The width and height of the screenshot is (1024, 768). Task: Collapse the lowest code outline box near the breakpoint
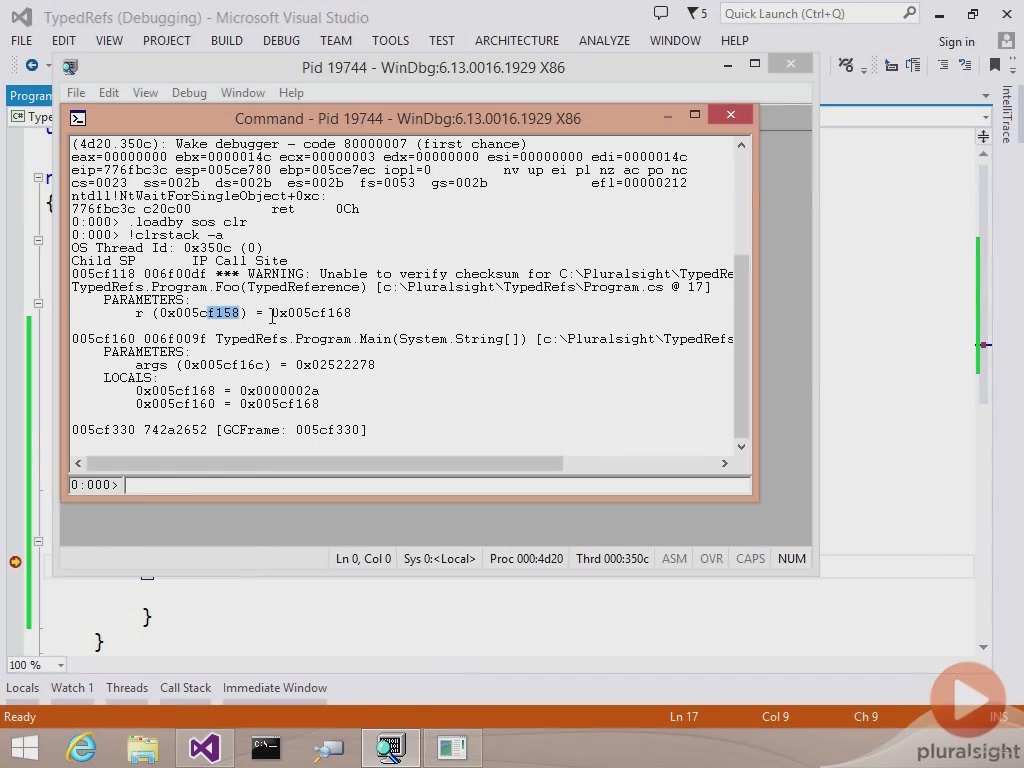click(38, 541)
